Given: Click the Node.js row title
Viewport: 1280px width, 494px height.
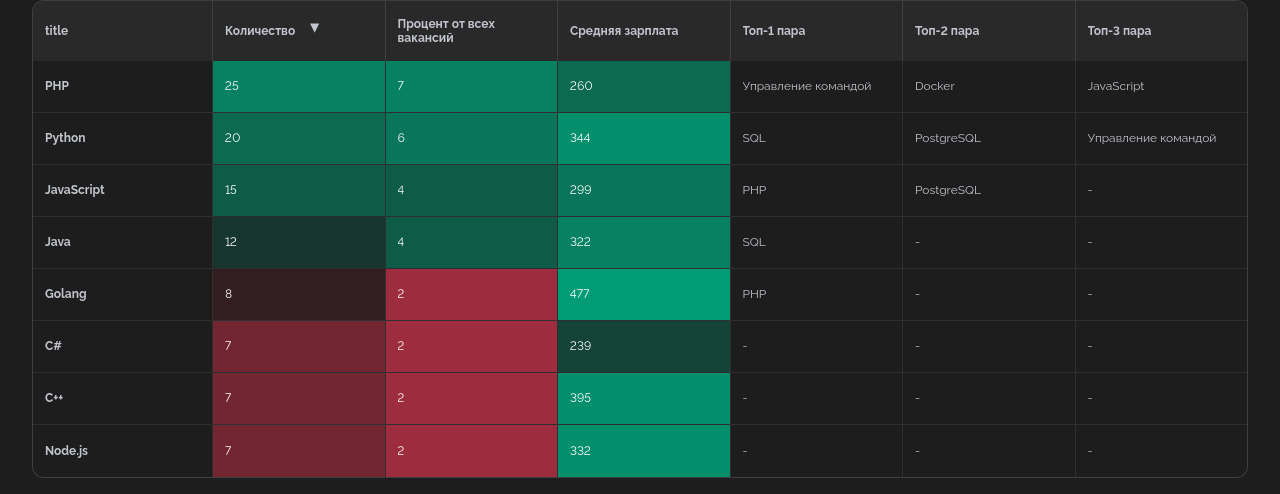Looking at the screenshot, I should (x=66, y=451).
